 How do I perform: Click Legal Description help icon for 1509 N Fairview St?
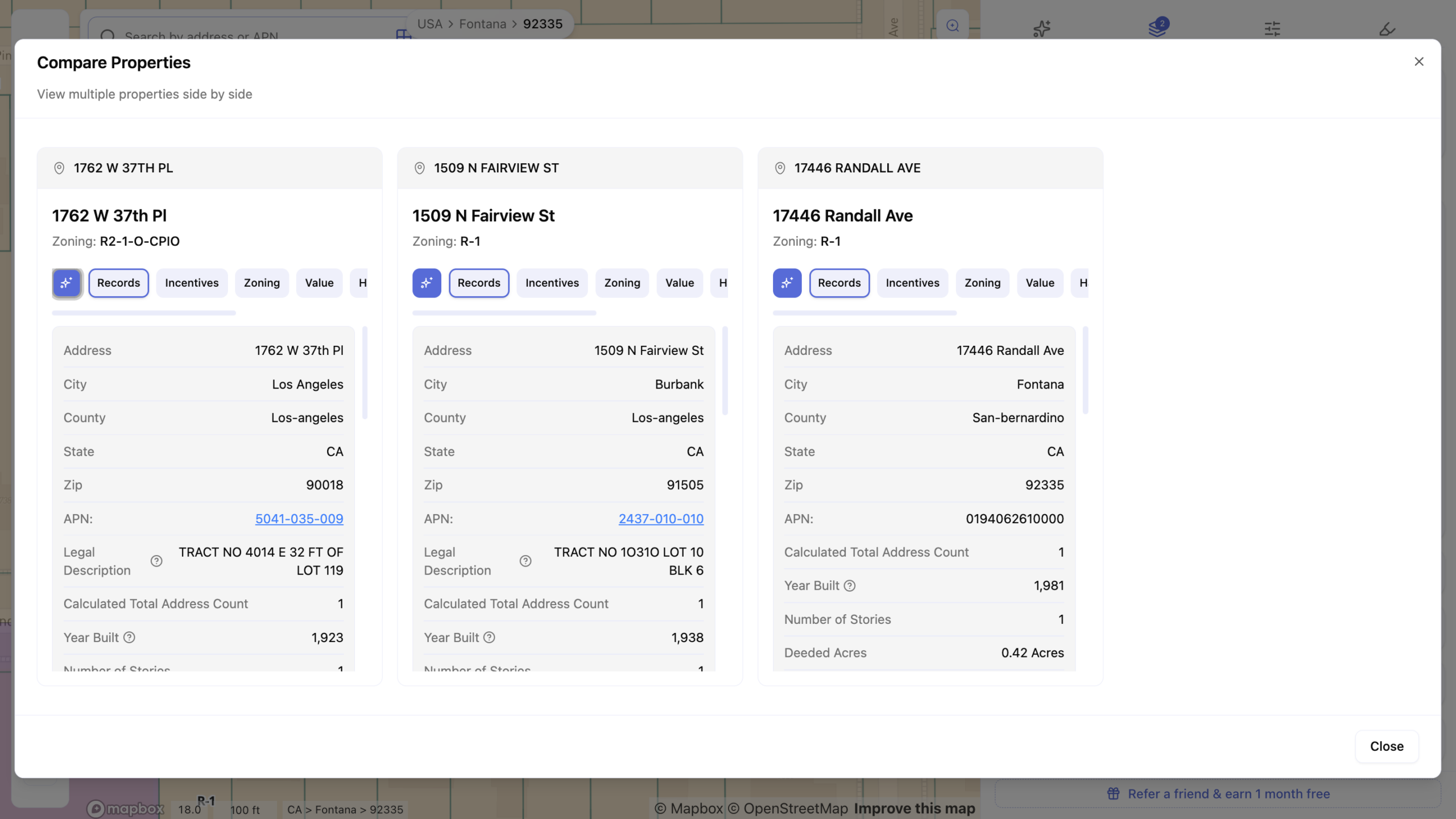tap(526, 561)
